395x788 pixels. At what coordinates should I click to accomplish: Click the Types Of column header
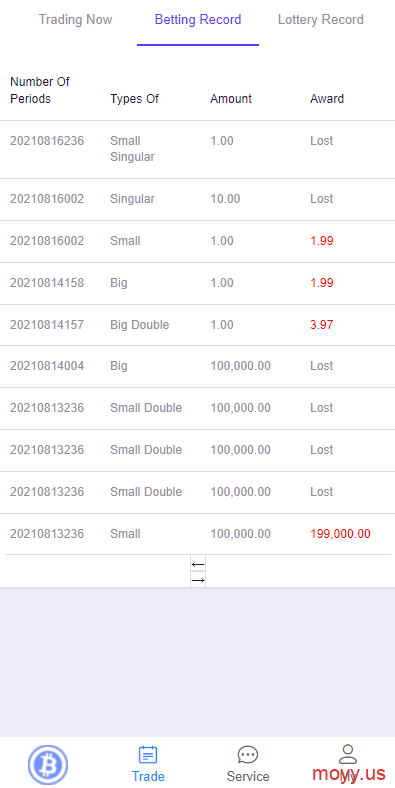tap(134, 98)
